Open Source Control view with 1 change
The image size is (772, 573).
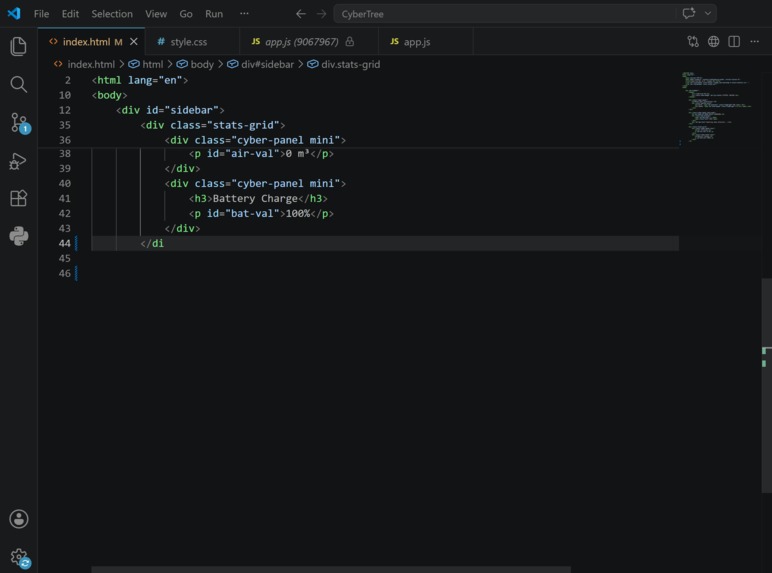point(20,123)
